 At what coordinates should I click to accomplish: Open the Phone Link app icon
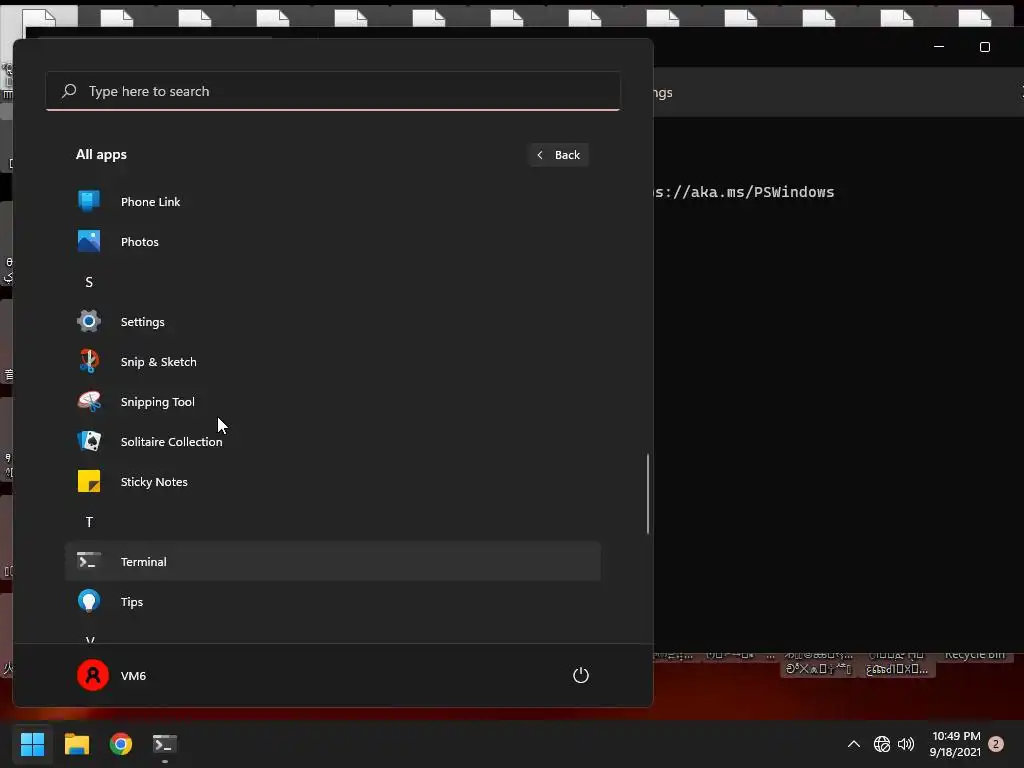[89, 201]
